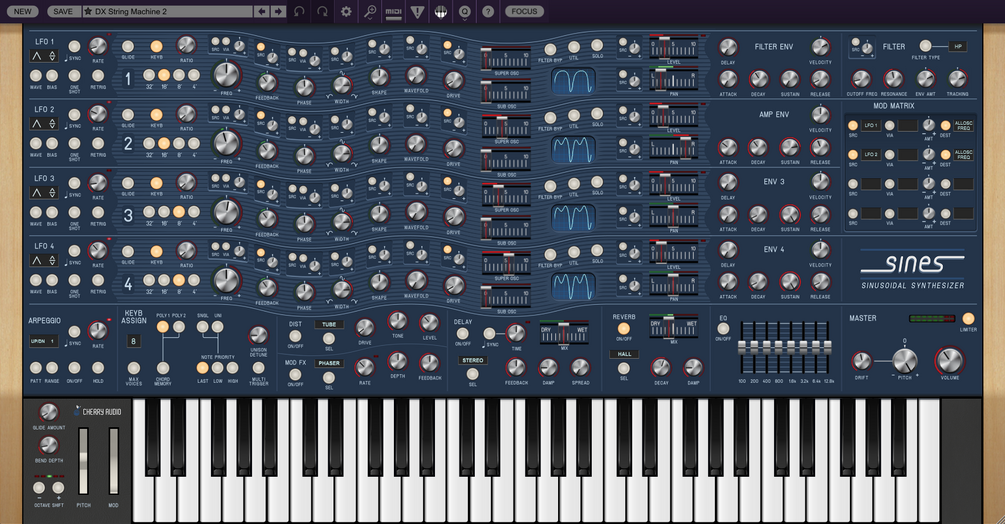1005x524 pixels.
Task: Toggle Reverb On/Off button
Action: click(624, 329)
